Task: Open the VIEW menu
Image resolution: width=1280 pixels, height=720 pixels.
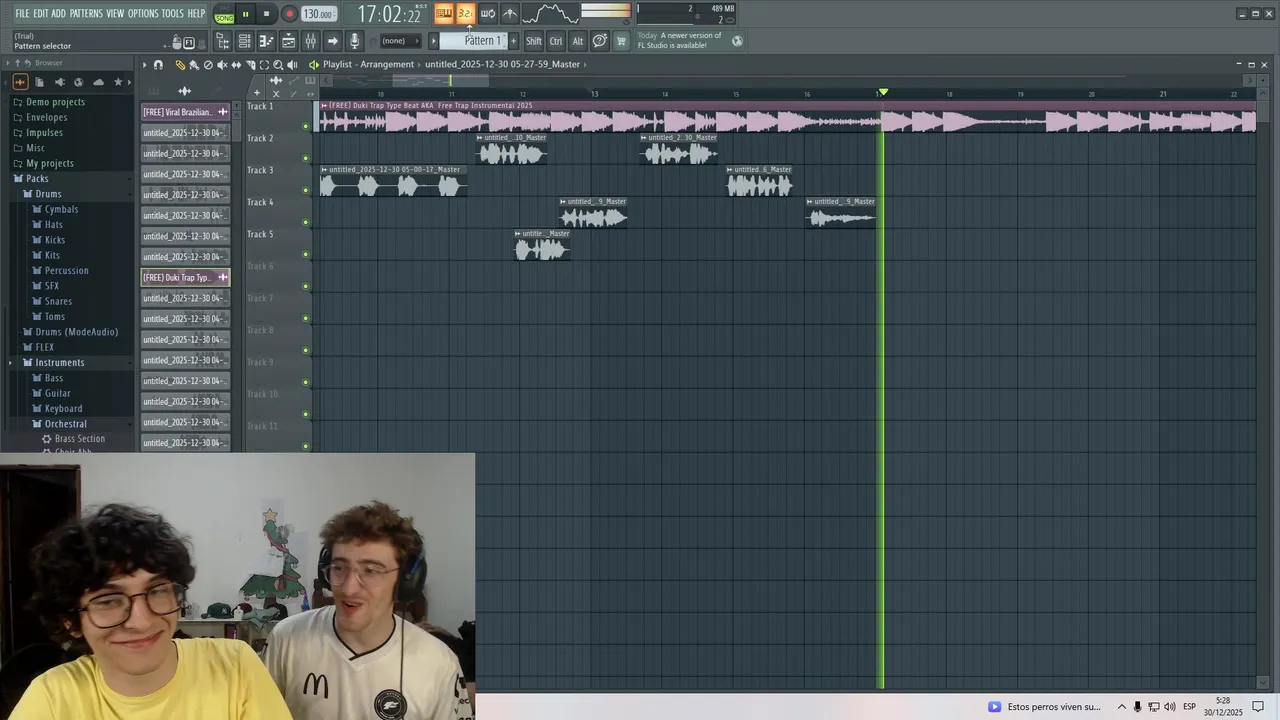Action: (115, 13)
